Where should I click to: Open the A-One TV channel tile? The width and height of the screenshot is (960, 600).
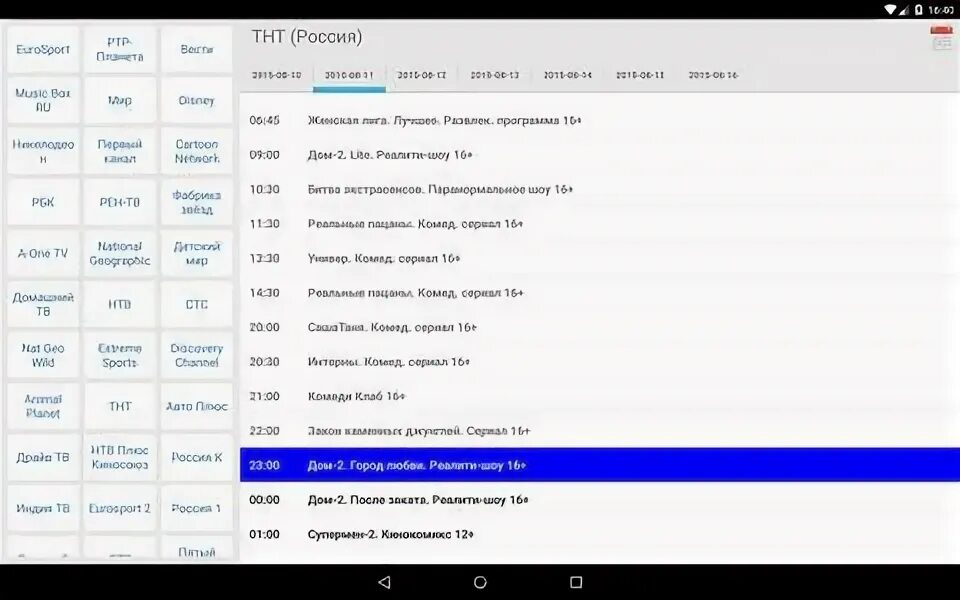pyautogui.click(x=43, y=253)
